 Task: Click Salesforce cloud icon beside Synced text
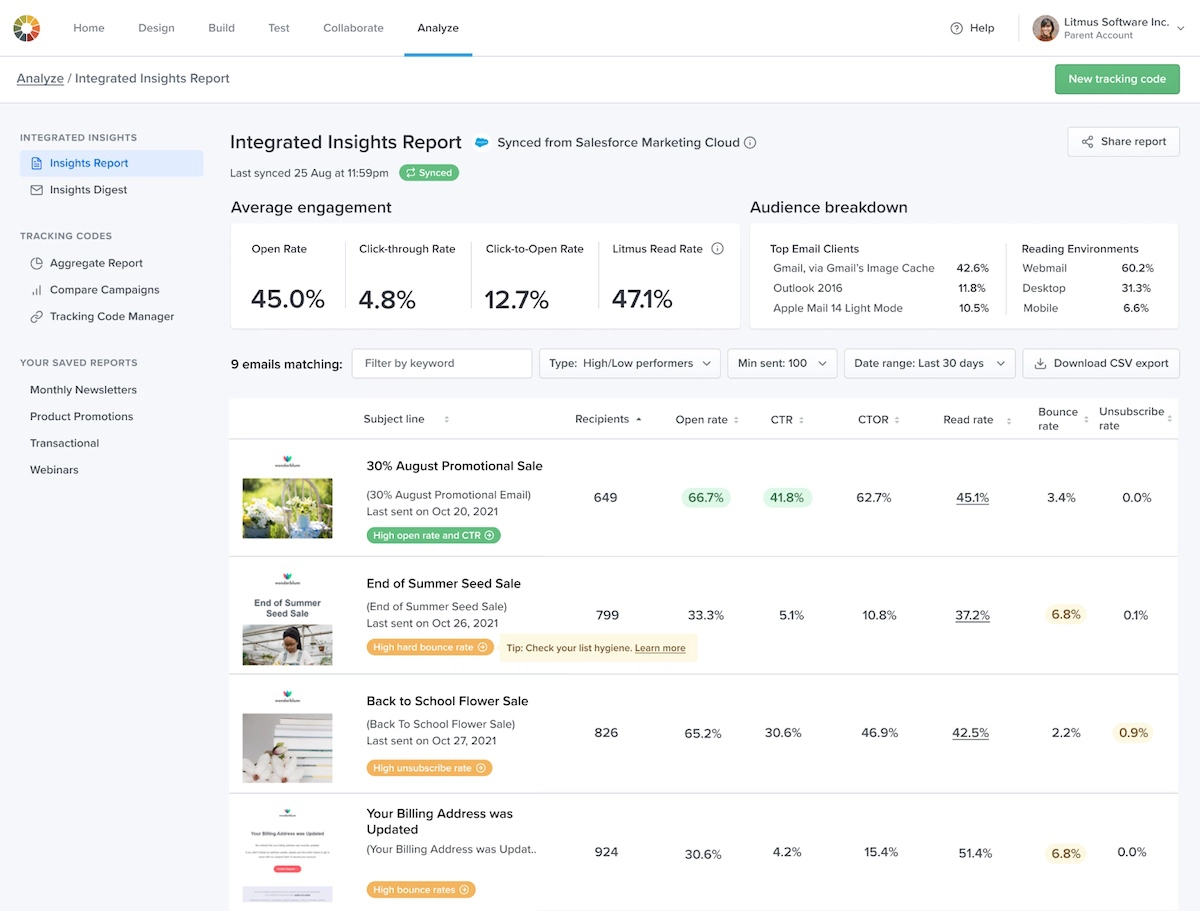(481, 143)
